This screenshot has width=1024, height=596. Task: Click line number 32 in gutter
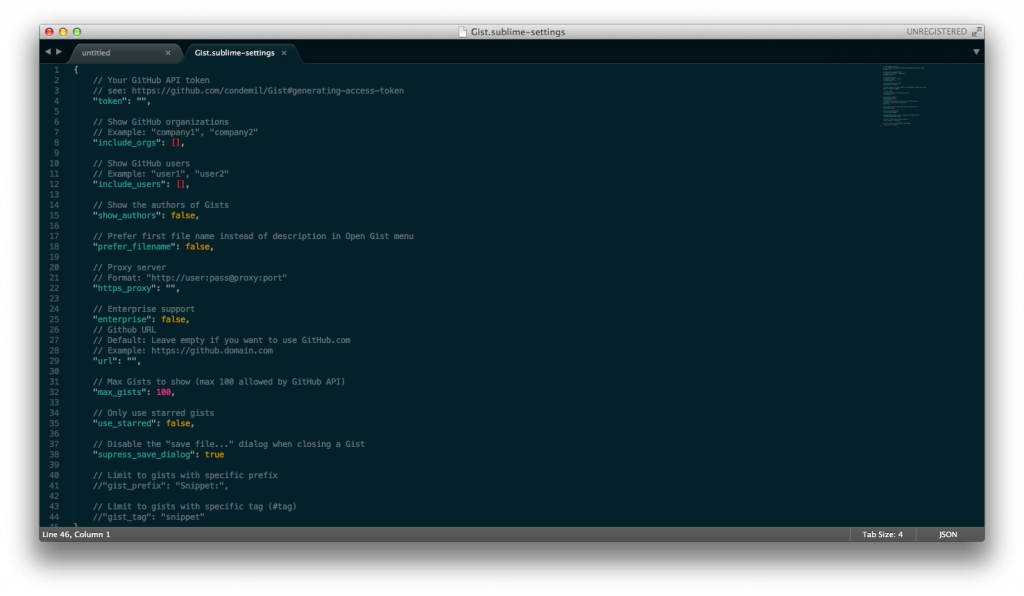(x=54, y=392)
